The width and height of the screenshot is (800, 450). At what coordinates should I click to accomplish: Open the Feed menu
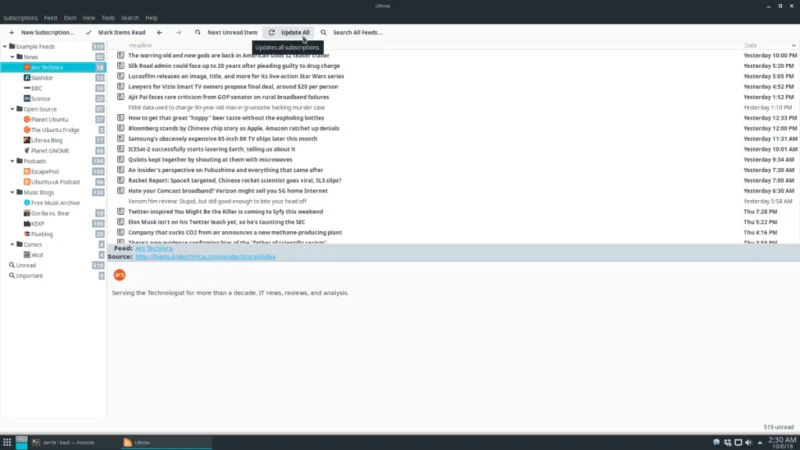coord(51,18)
